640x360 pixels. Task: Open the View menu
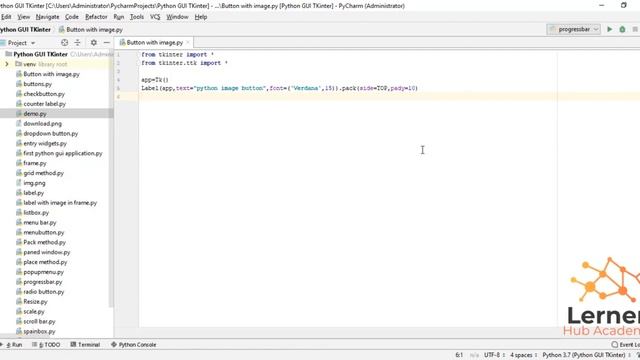pyautogui.click(x=24, y=17)
